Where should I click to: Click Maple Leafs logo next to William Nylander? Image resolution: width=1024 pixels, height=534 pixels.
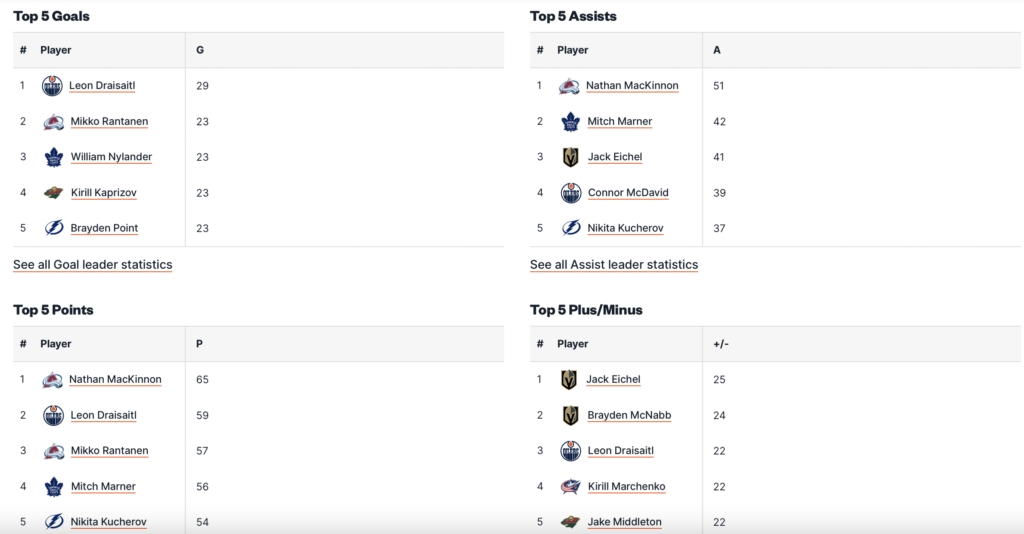[x=54, y=157]
